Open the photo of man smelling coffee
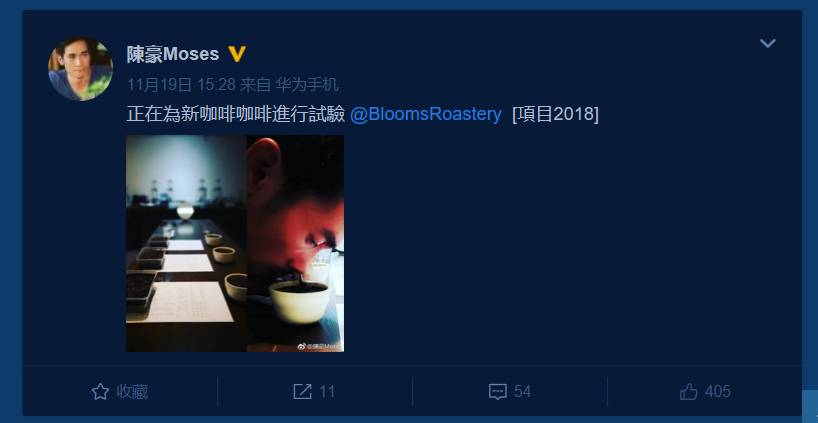Screen dimensions: 818x423 point(295,244)
